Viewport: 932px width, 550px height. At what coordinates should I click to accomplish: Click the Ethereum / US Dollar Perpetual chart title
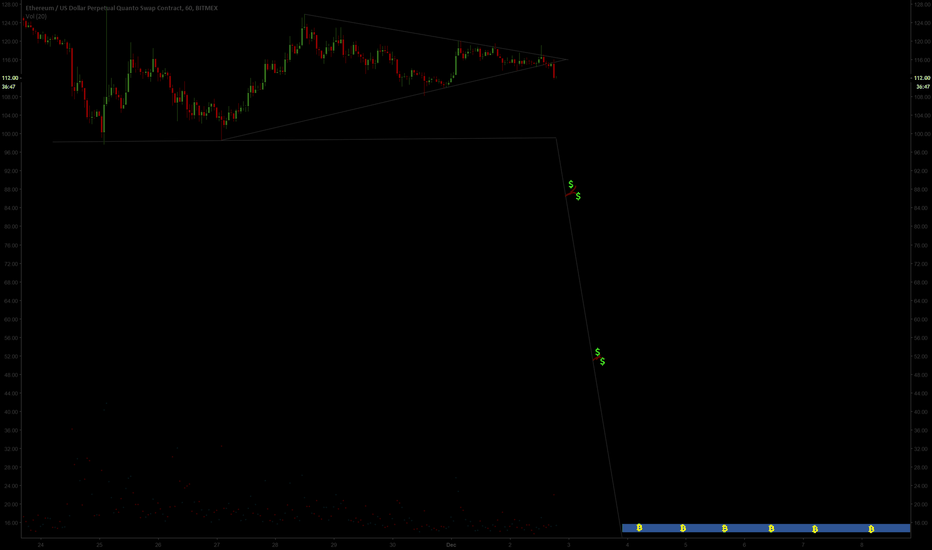pos(121,8)
